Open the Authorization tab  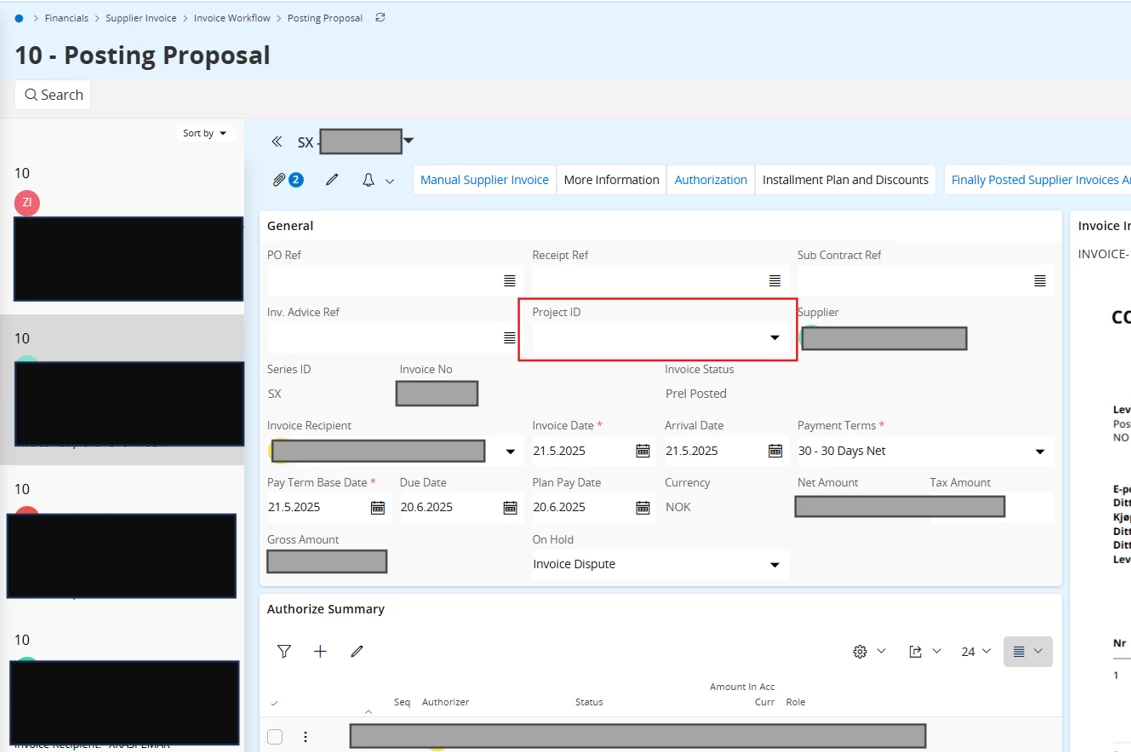(710, 180)
